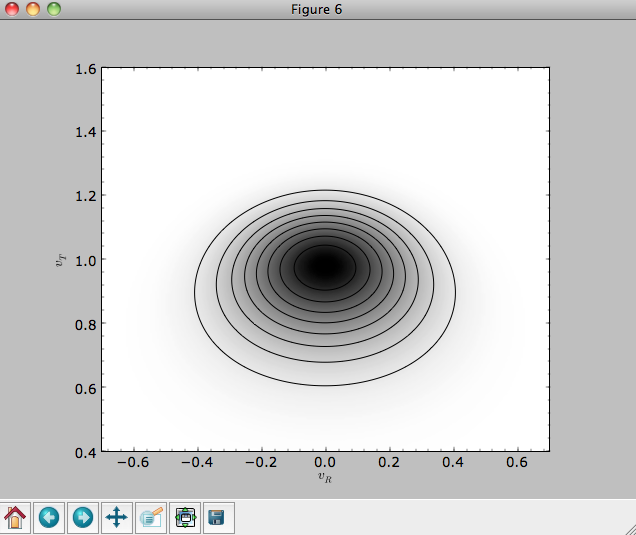Image resolution: width=636 pixels, height=535 pixels.
Task: Click the −0.6 x-axis tick label
Action: pyautogui.click(x=133, y=462)
